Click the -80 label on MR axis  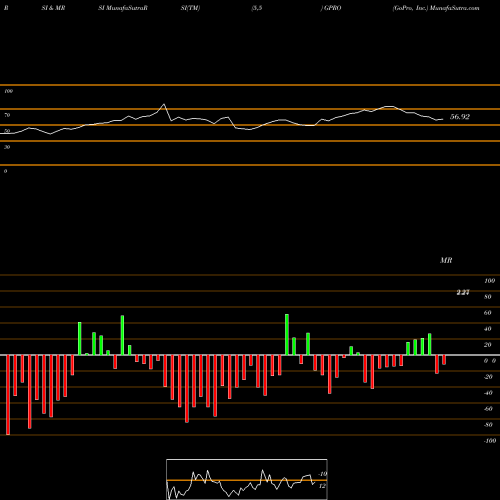[x=488, y=425]
